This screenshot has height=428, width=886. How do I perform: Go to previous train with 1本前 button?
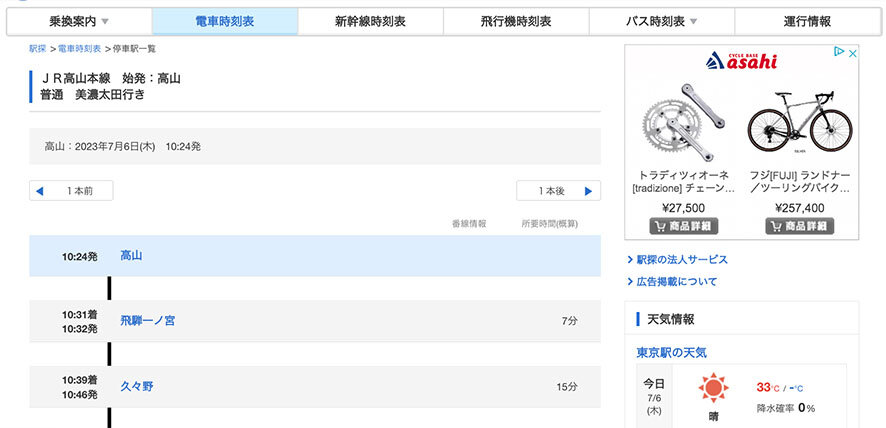coord(71,191)
